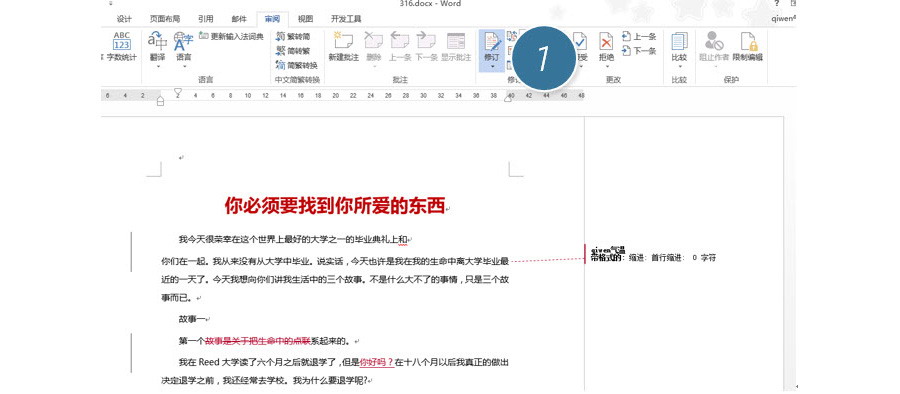The width and height of the screenshot is (900, 394).
Task: Switch to the 邮件 tab
Action: tap(239, 19)
